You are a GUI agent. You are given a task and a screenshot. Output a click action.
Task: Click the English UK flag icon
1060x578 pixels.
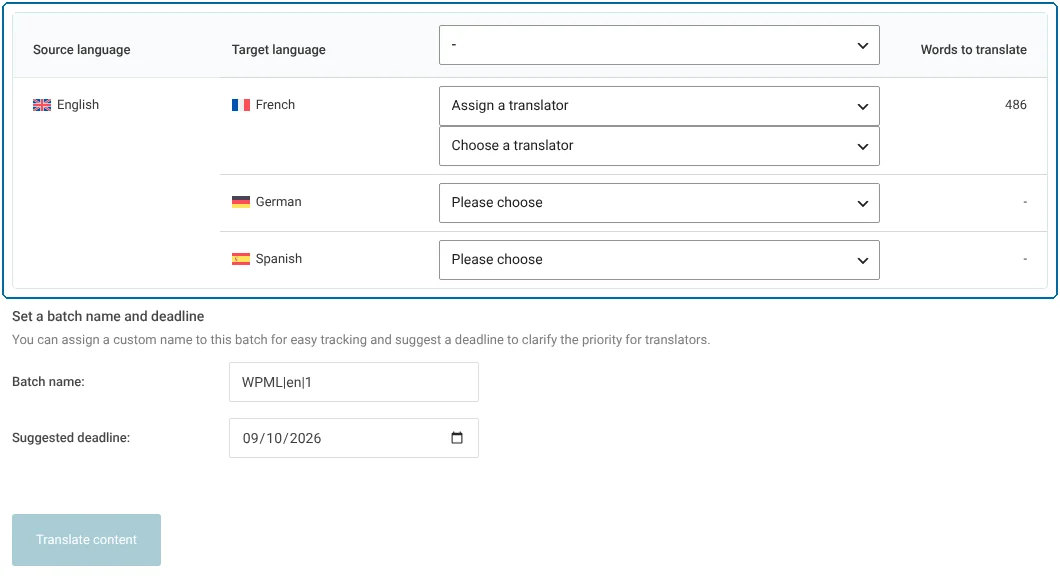[x=42, y=105]
